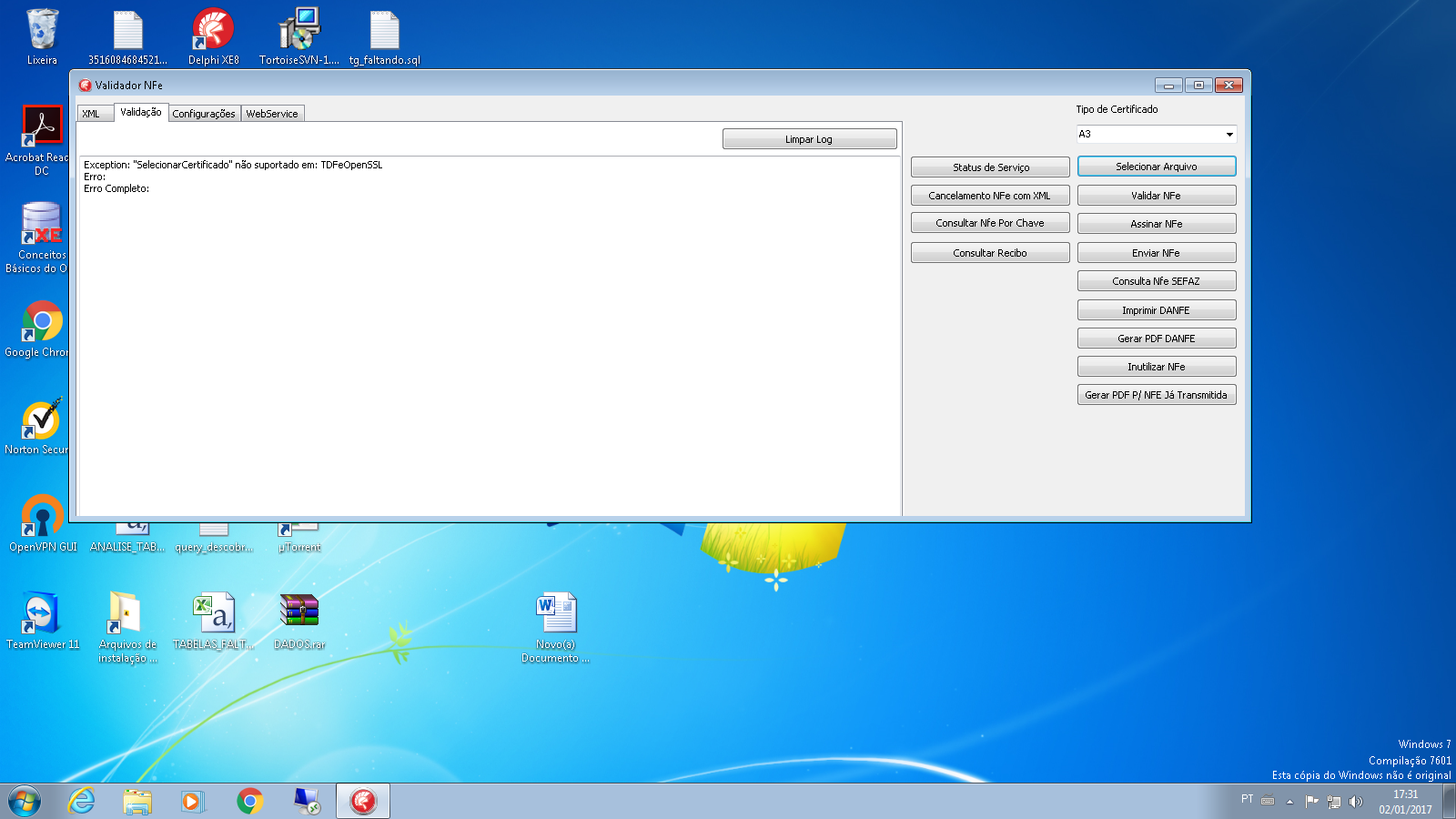Screen dimensions: 1456x819
Task: Switch to the Configurações tab
Action: coord(204,114)
